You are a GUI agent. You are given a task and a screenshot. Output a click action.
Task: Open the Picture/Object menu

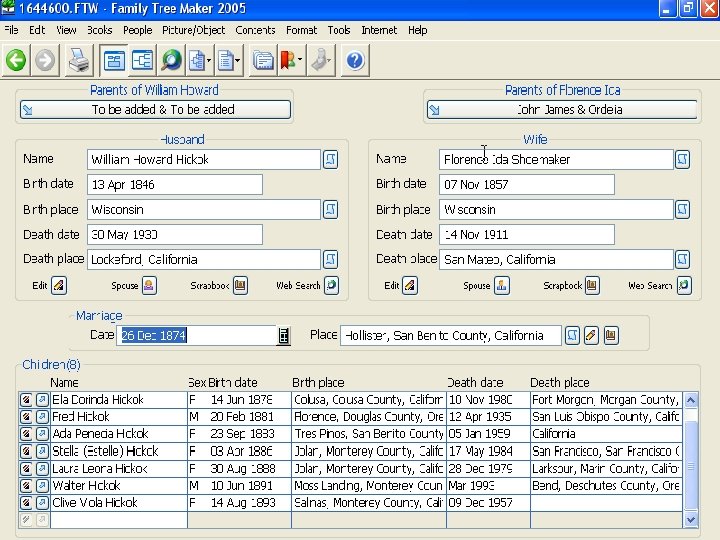(194, 30)
